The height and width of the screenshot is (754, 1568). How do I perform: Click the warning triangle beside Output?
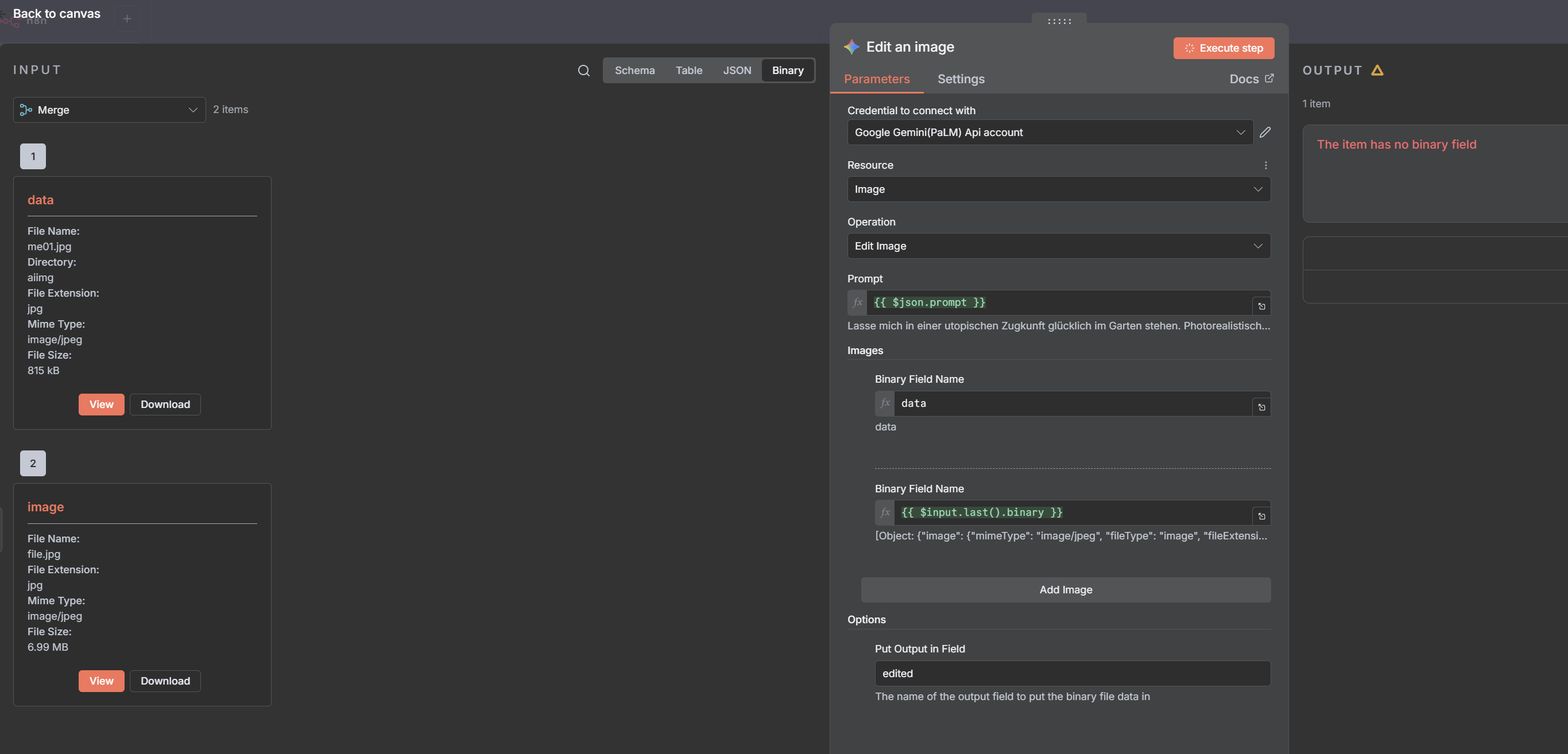click(1377, 71)
